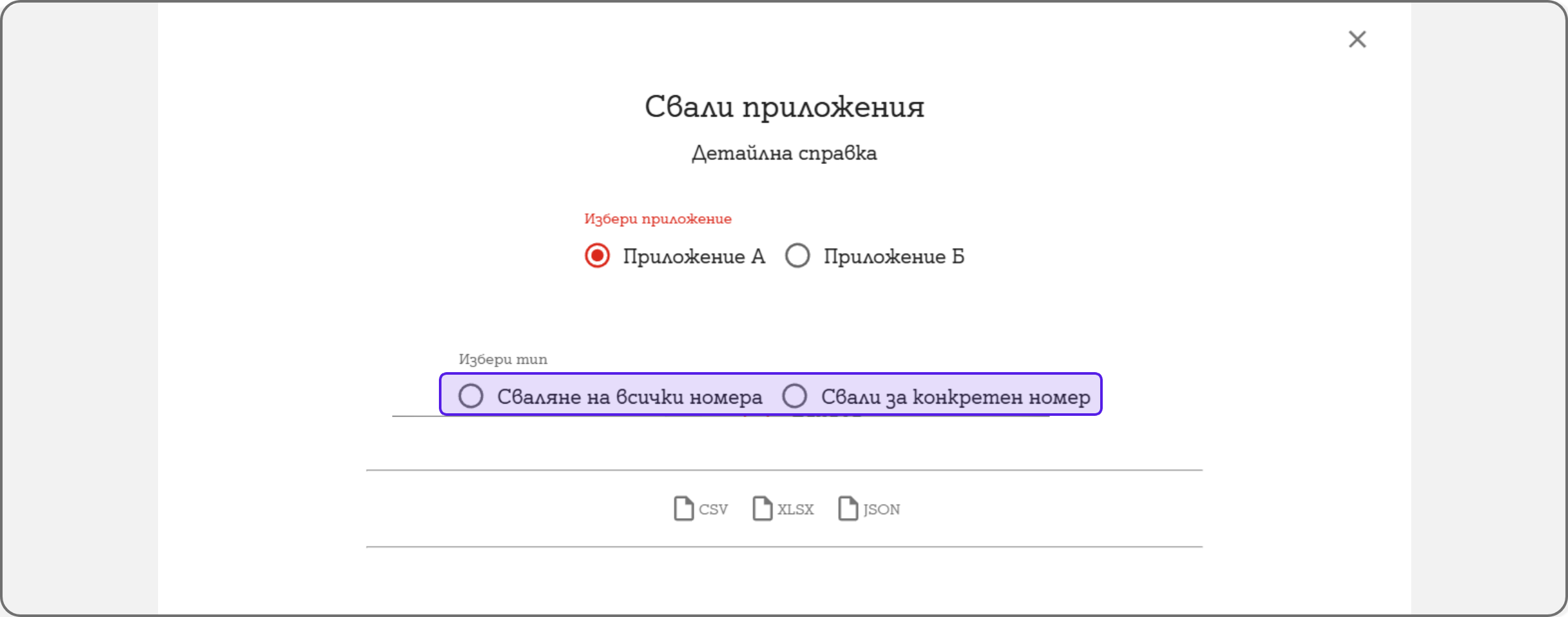The image size is (1568, 617).
Task: Download the report as CSV
Action: (700, 509)
